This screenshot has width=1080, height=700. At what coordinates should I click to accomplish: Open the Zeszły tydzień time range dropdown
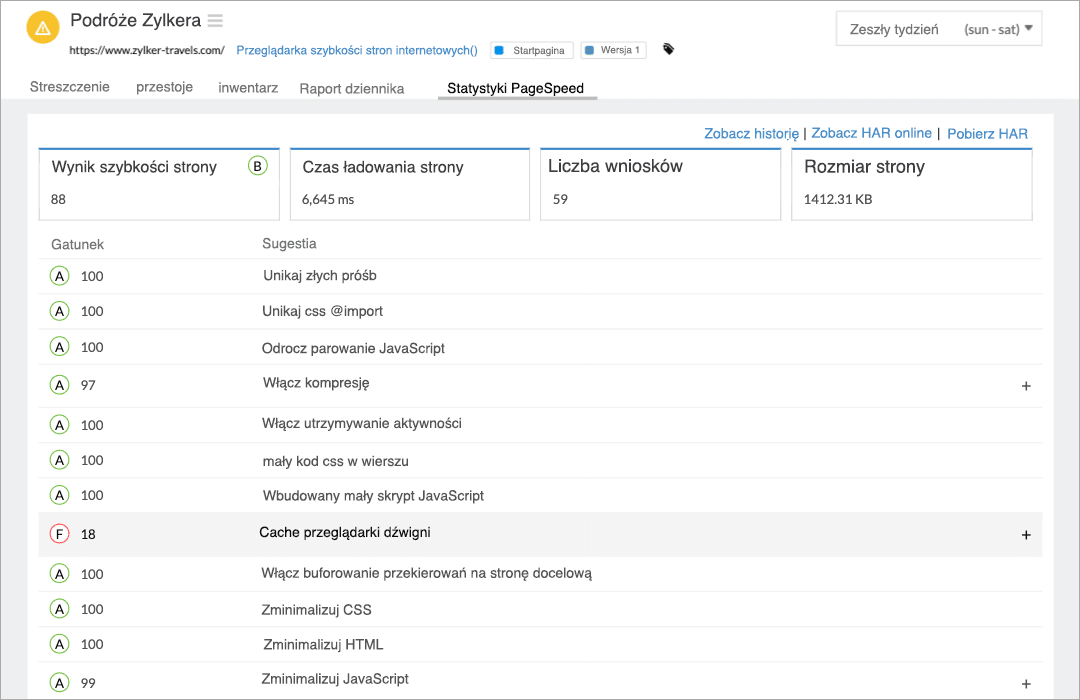click(x=938, y=28)
